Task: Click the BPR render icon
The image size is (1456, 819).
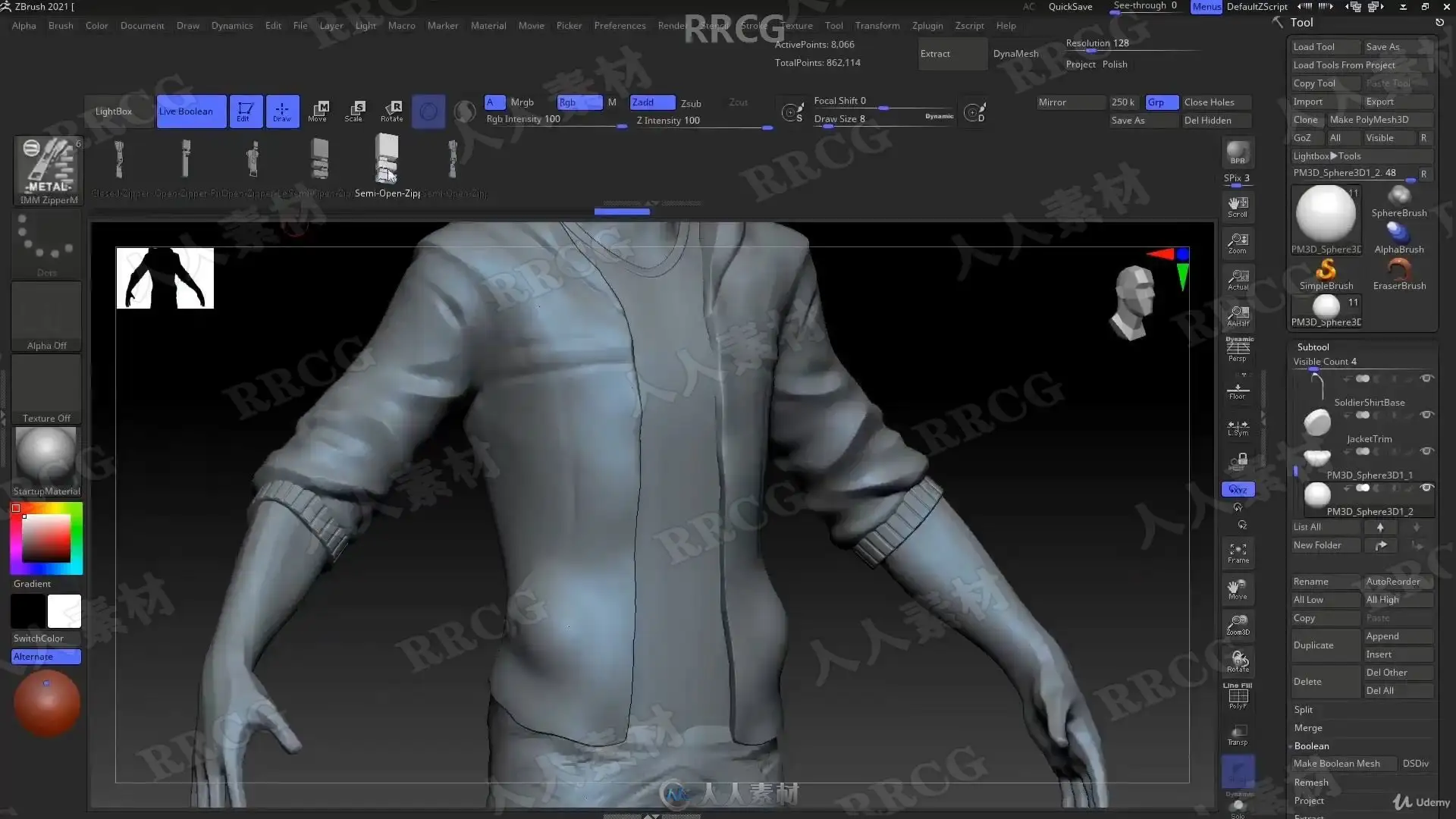Action: pyautogui.click(x=1238, y=153)
